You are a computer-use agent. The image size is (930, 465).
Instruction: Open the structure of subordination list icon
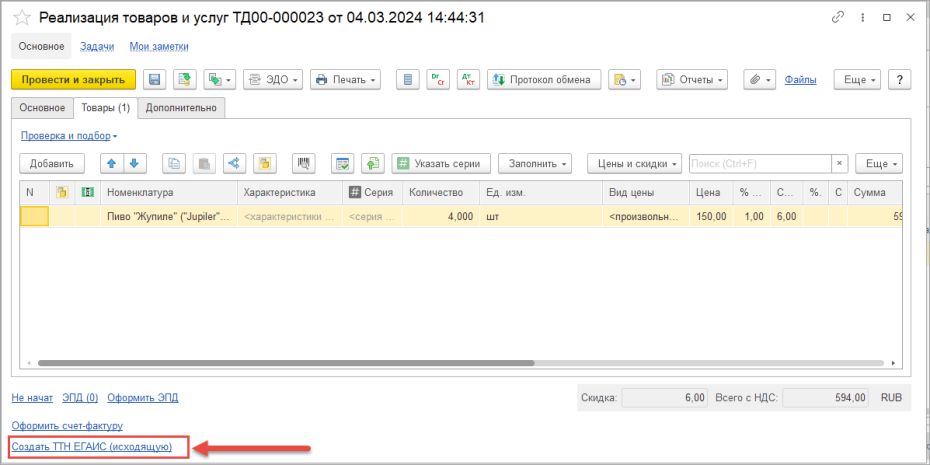pos(407,79)
